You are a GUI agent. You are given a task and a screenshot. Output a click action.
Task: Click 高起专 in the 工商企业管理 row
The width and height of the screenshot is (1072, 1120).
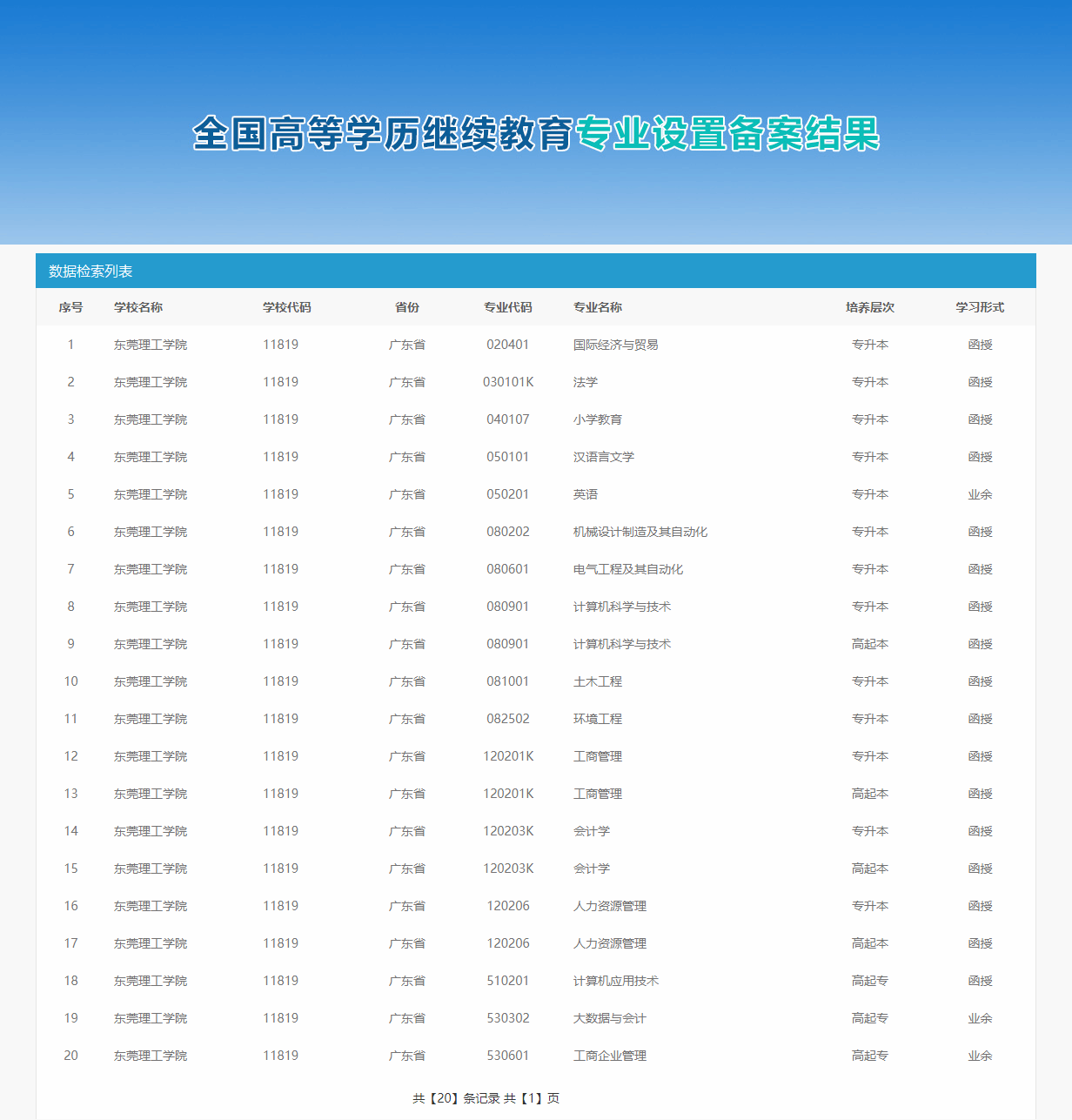870,1056
